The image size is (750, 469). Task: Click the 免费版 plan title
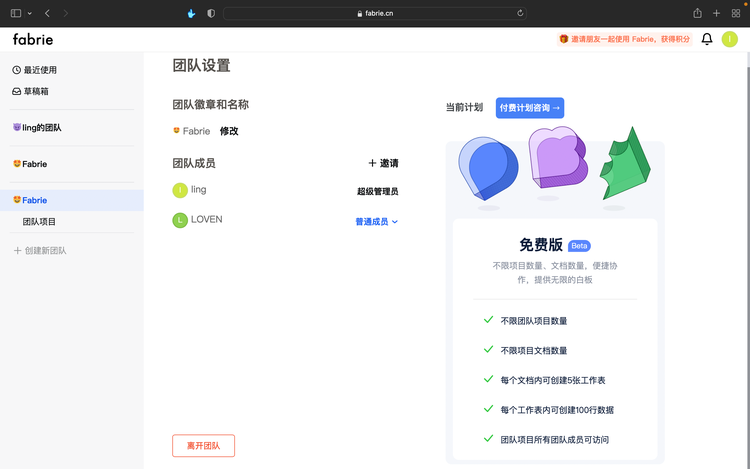pos(541,245)
